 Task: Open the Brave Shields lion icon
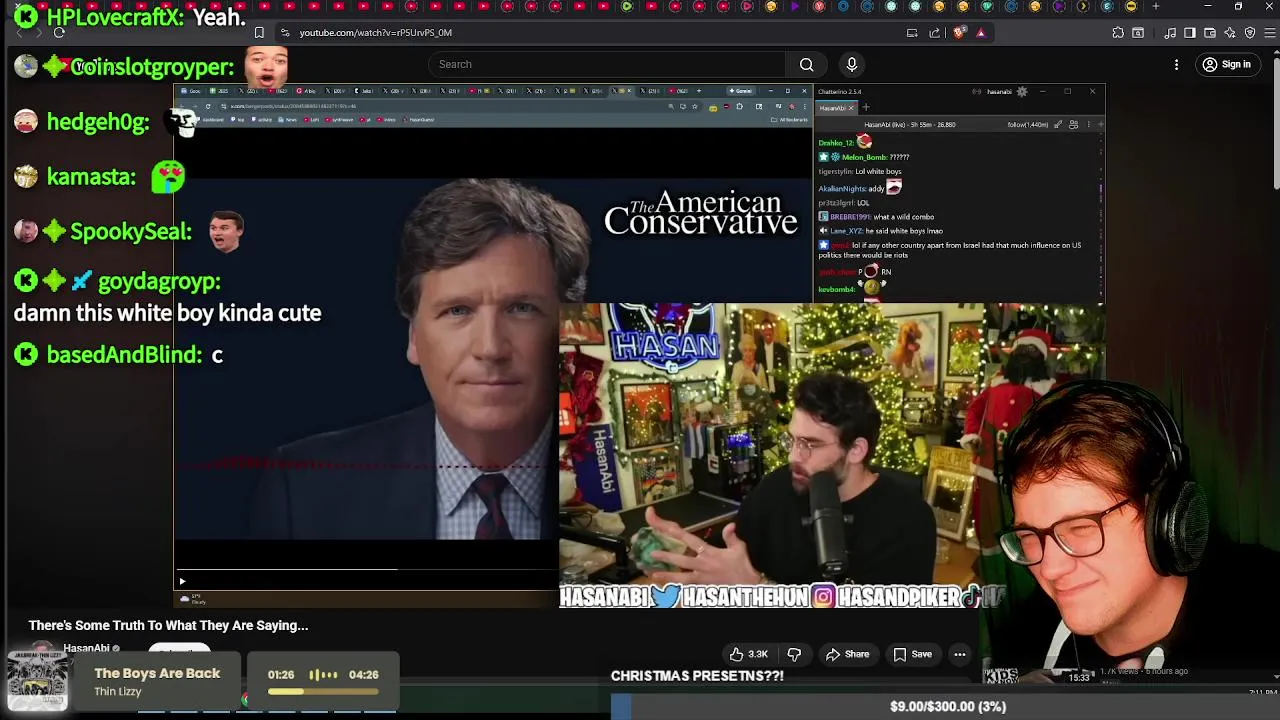point(959,33)
